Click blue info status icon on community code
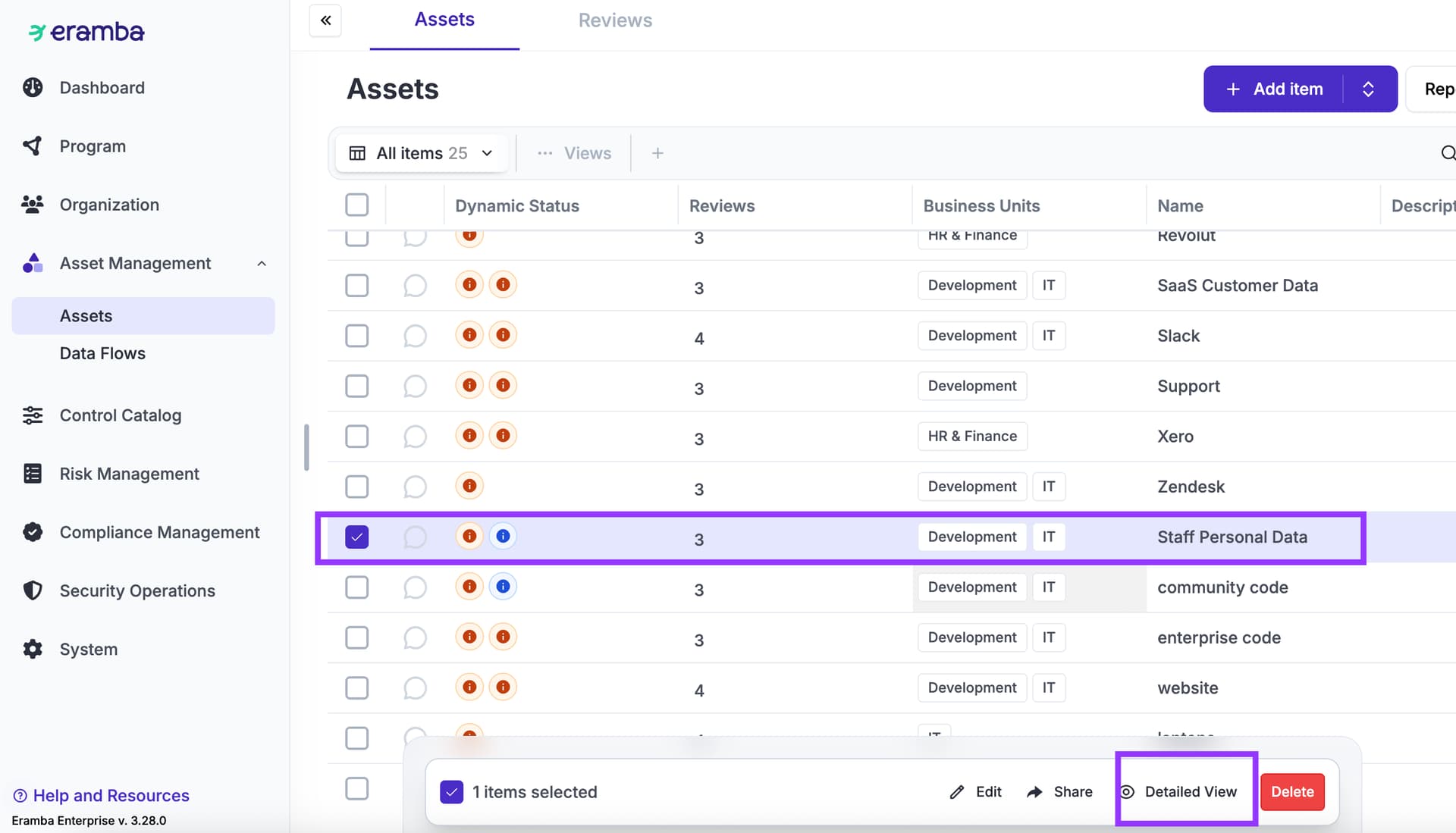The height and width of the screenshot is (833, 1456). point(503,587)
